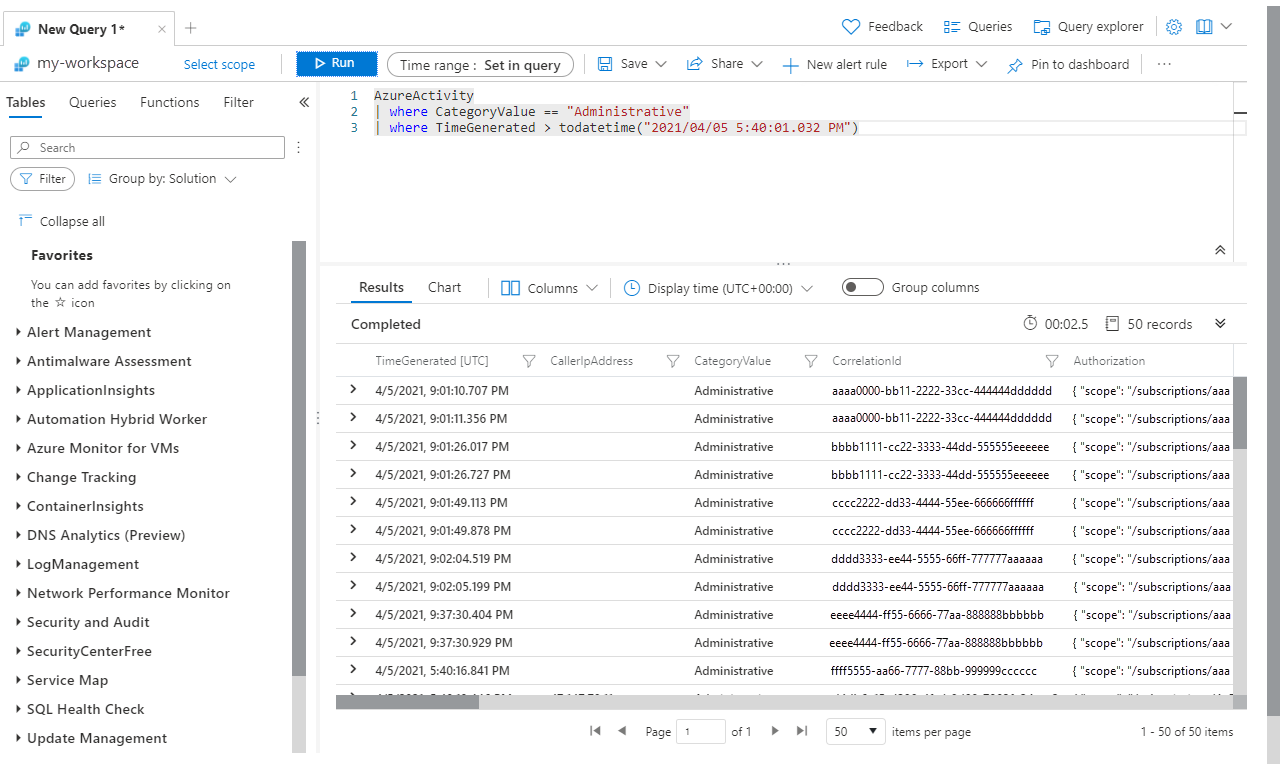Open the Share dropdown chevron

point(757,64)
